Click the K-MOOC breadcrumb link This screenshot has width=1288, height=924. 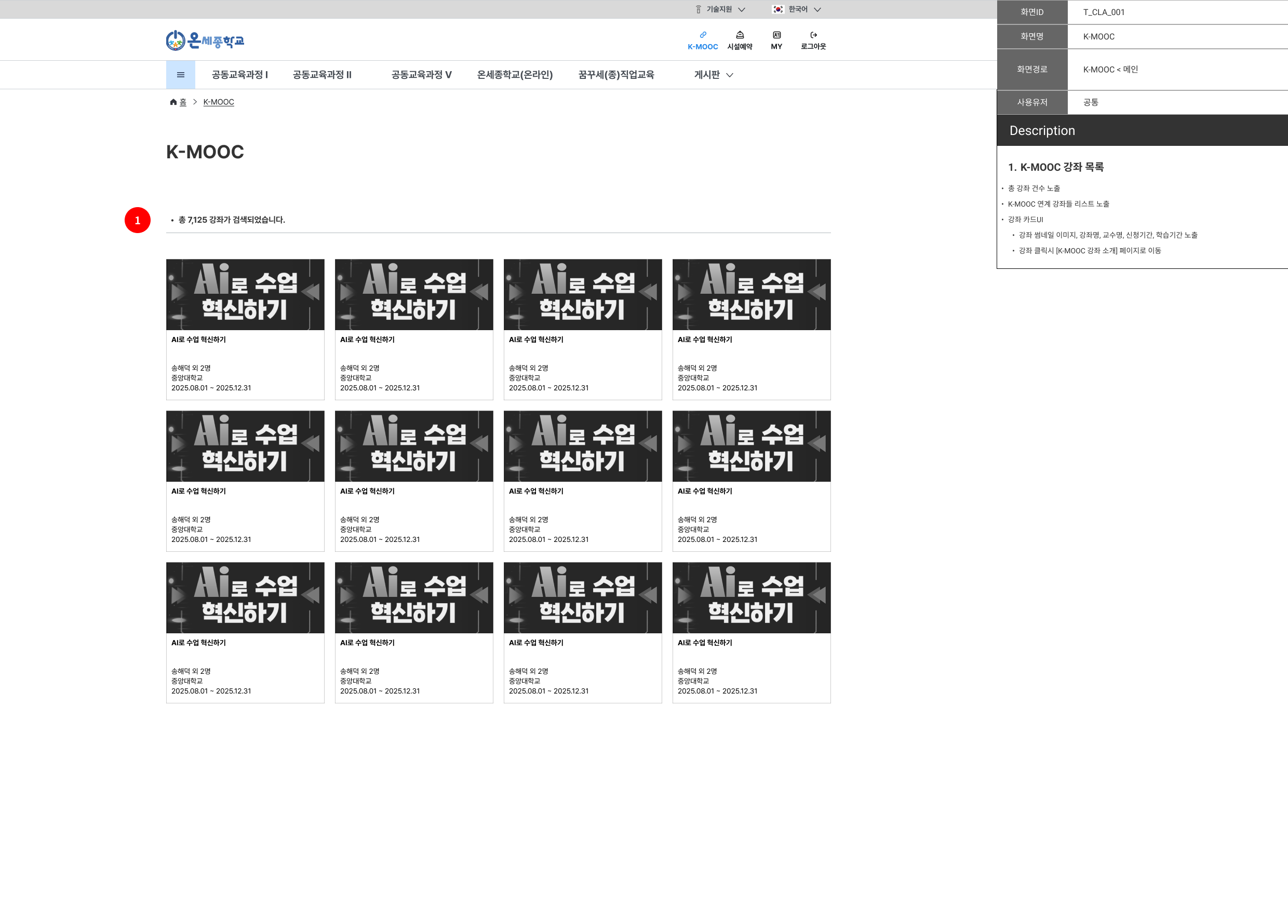[219, 102]
